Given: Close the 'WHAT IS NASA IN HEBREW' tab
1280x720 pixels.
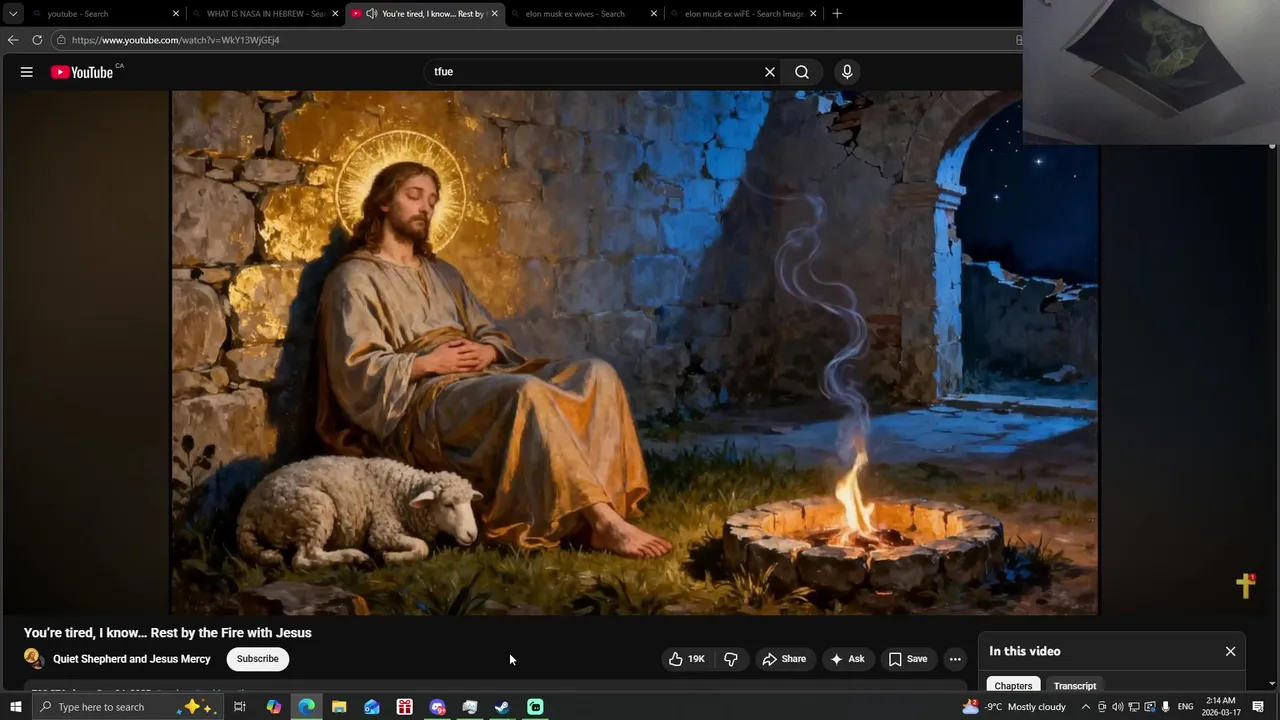Looking at the screenshot, I should (335, 14).
